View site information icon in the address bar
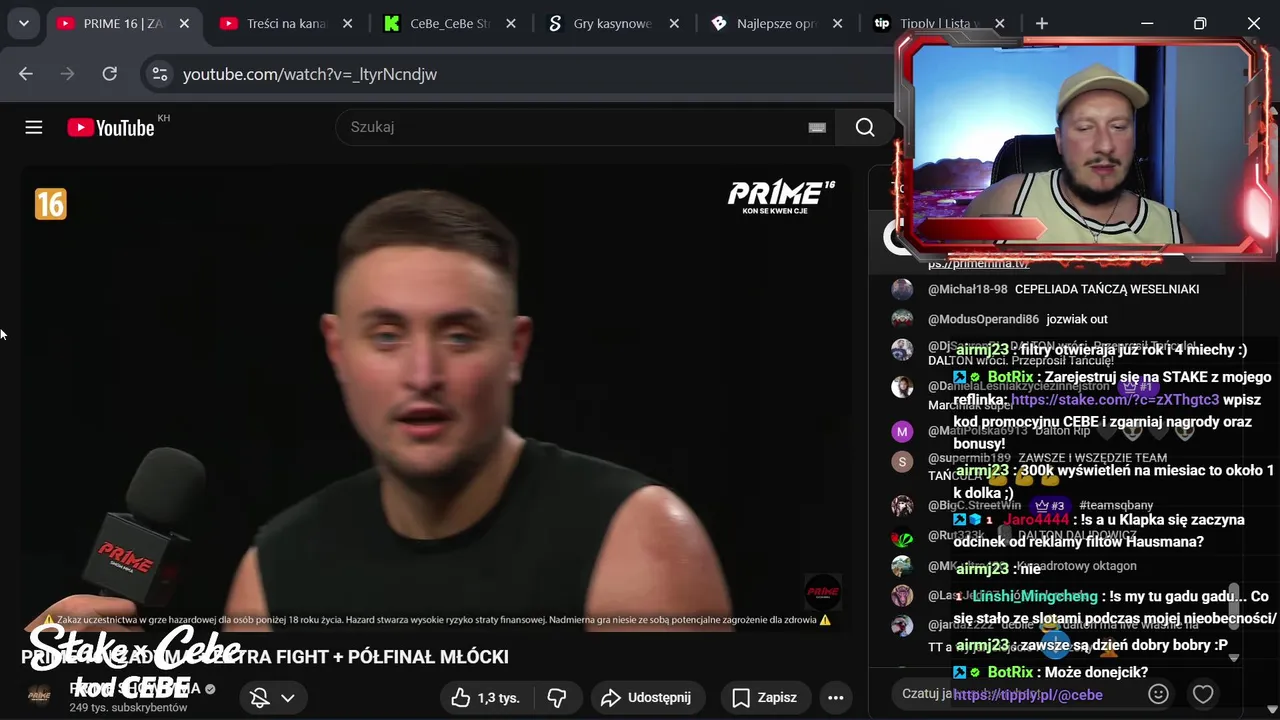1280x720 pixels. 158,73
